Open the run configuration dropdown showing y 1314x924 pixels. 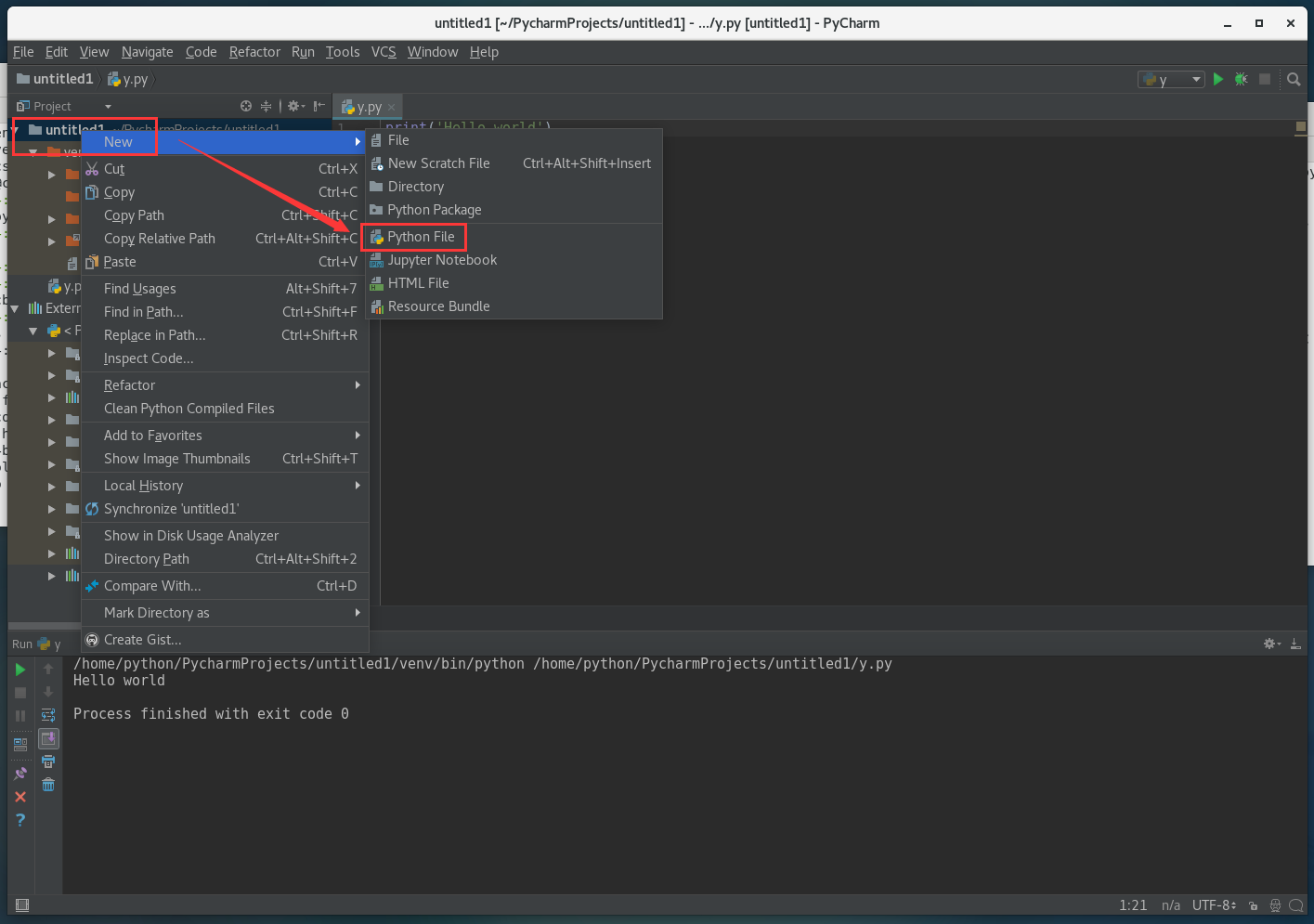point(1170,79)
